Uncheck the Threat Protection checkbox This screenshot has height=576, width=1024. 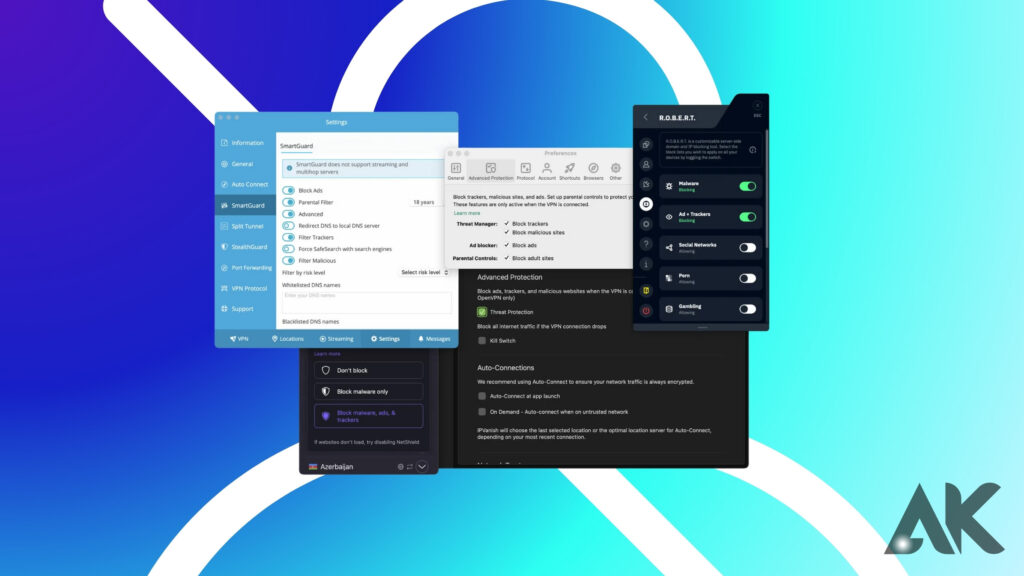point(482,312)
